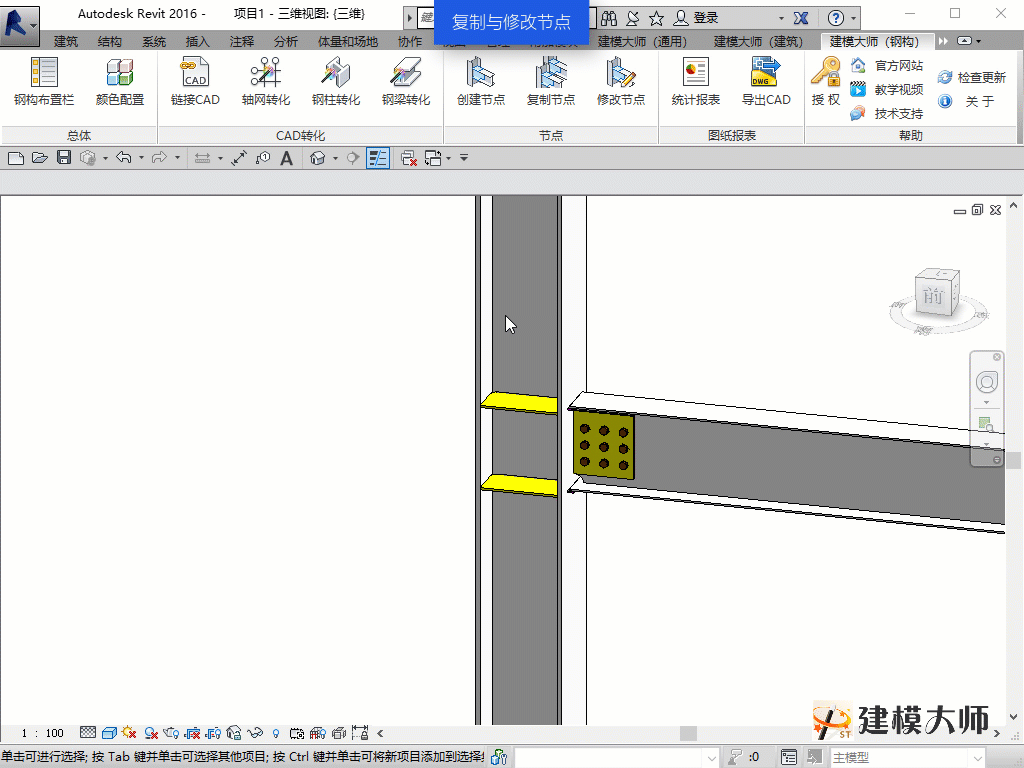Create a new project from quick access toolbar
Image resolution: width=1024 pixels, height=768 pixels.
click(16, 158)
